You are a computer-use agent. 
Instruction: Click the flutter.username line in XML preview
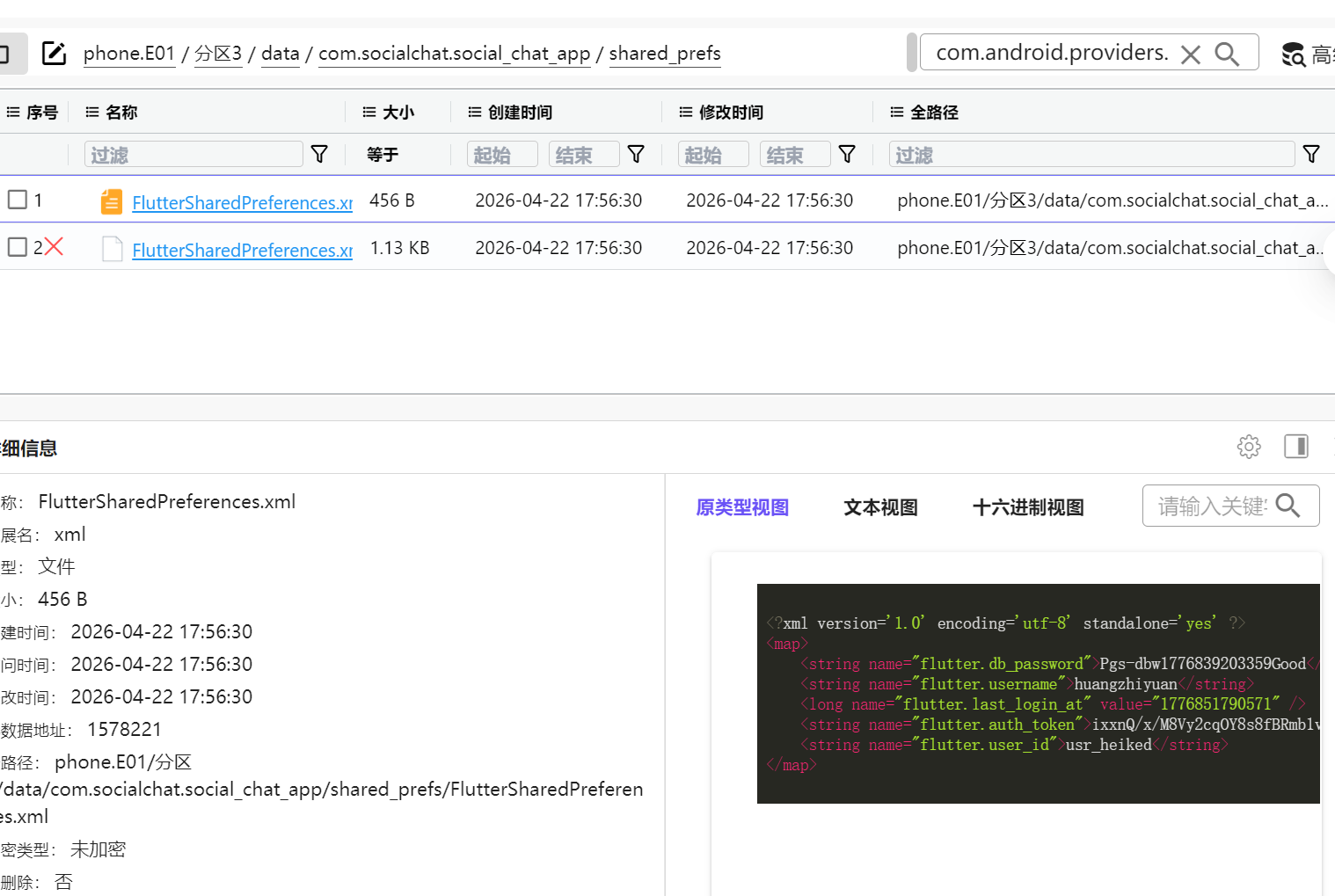[x=1026, y=684]
